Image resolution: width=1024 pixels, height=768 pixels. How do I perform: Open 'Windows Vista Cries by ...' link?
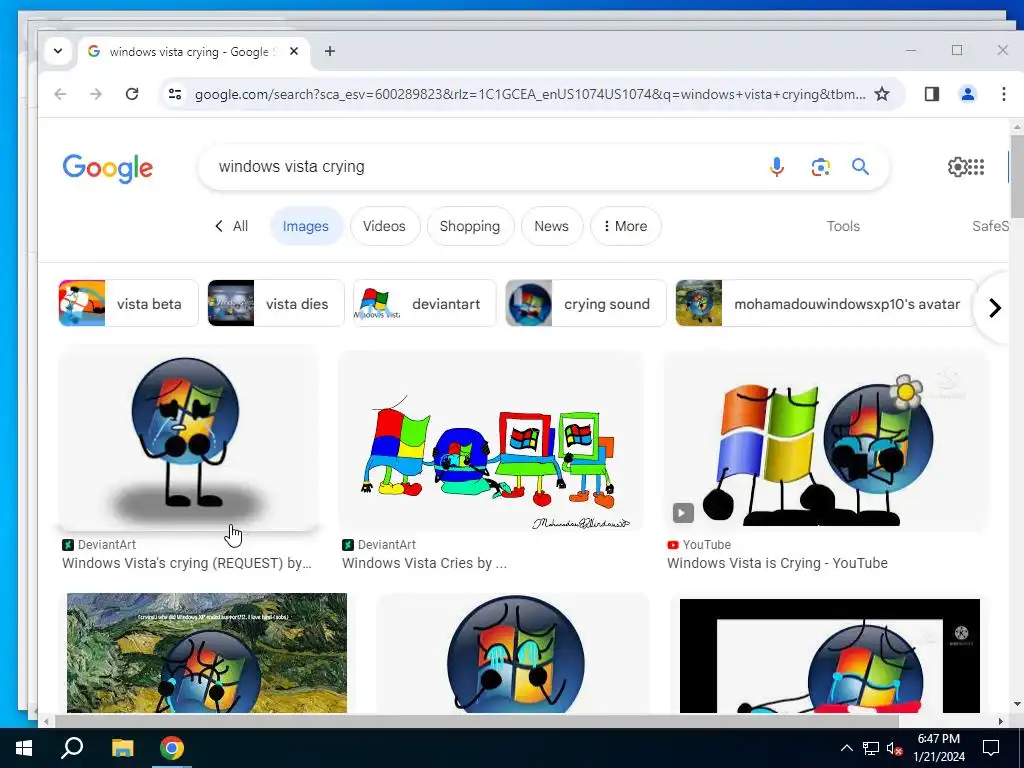(424, 563)
